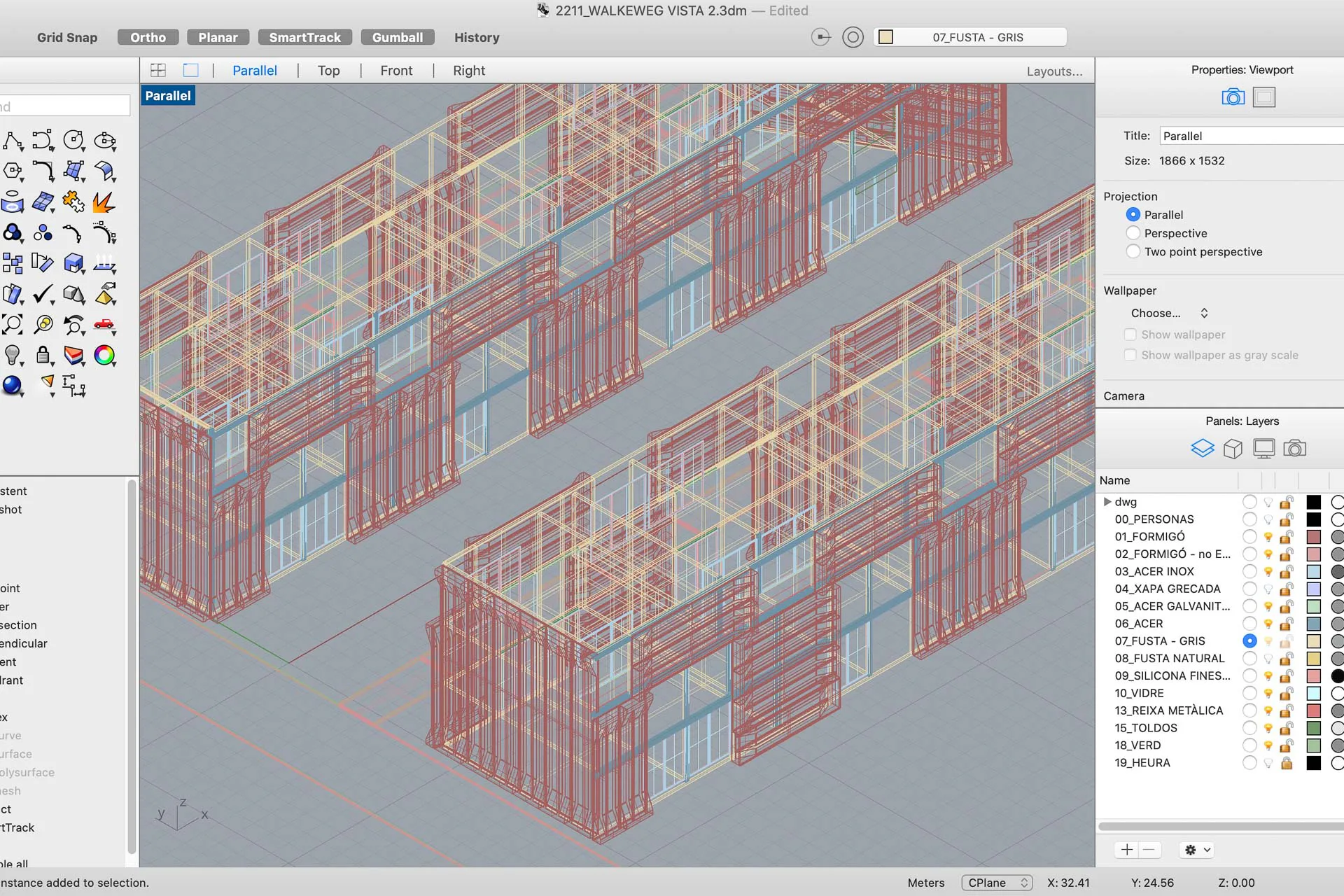Open the display monitor panel icon
1344x896 pixels.
(1263, 448)
